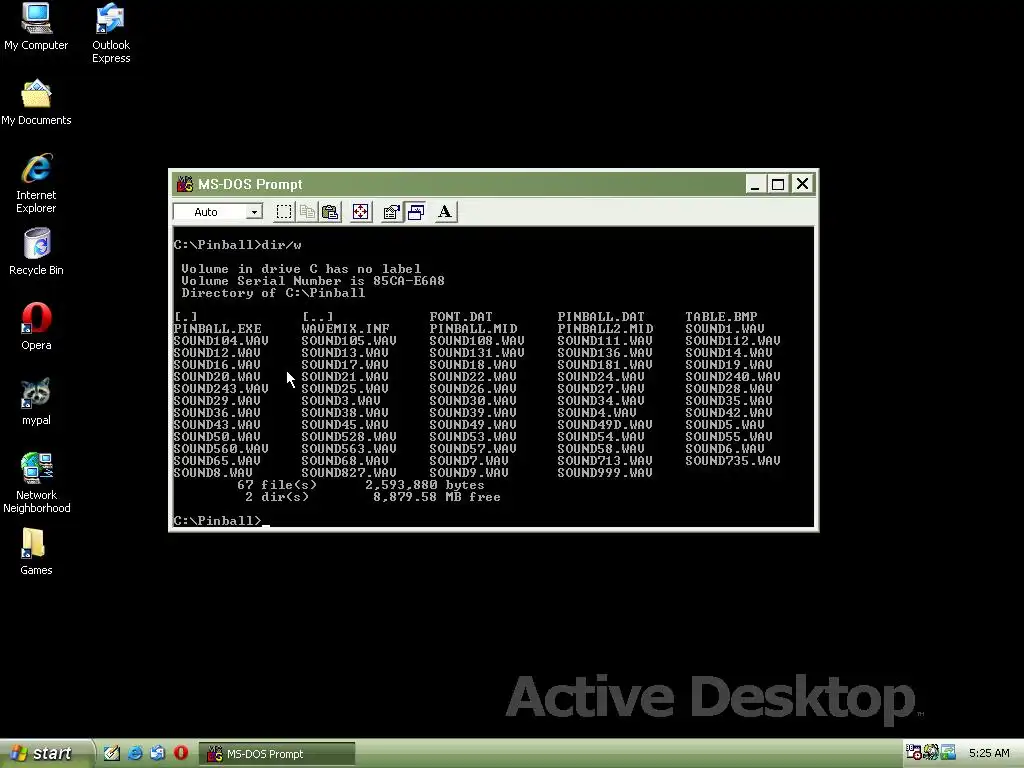Click the system tray icon beside the clock
The width and height of the screenshot is (1024, 768).
click(x=948, y=752)
